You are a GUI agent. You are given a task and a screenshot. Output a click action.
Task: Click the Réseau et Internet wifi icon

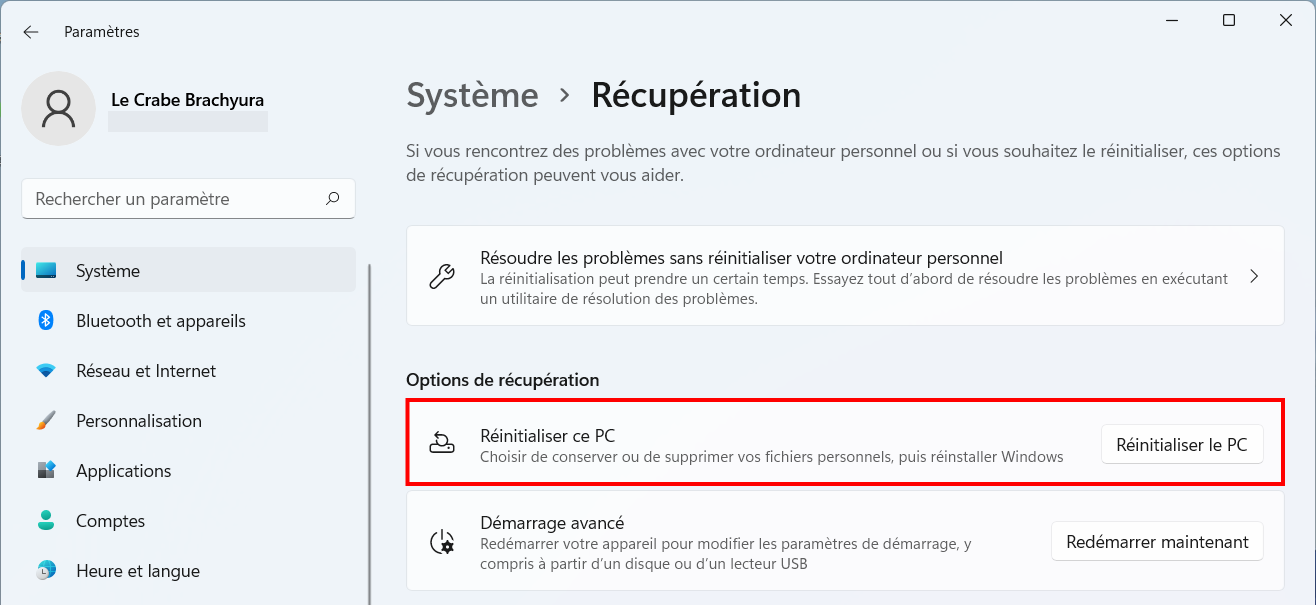click(46, 371)
